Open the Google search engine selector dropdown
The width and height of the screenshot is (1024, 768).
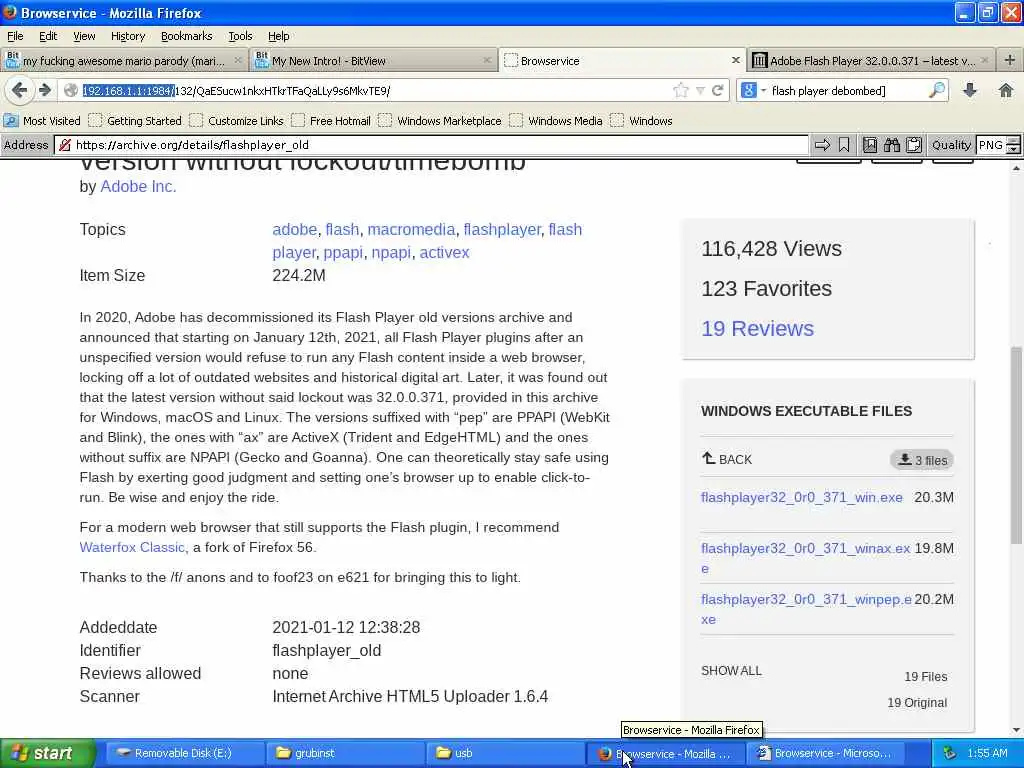[753, 91]
